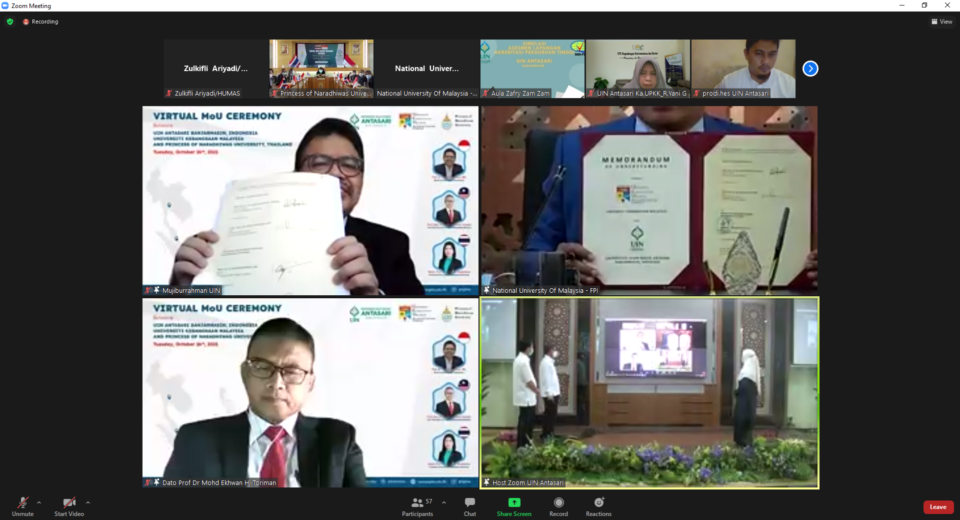Click the green Share Screen button
The height and width of the screenshot is (520, 960).
click(514, 506)
